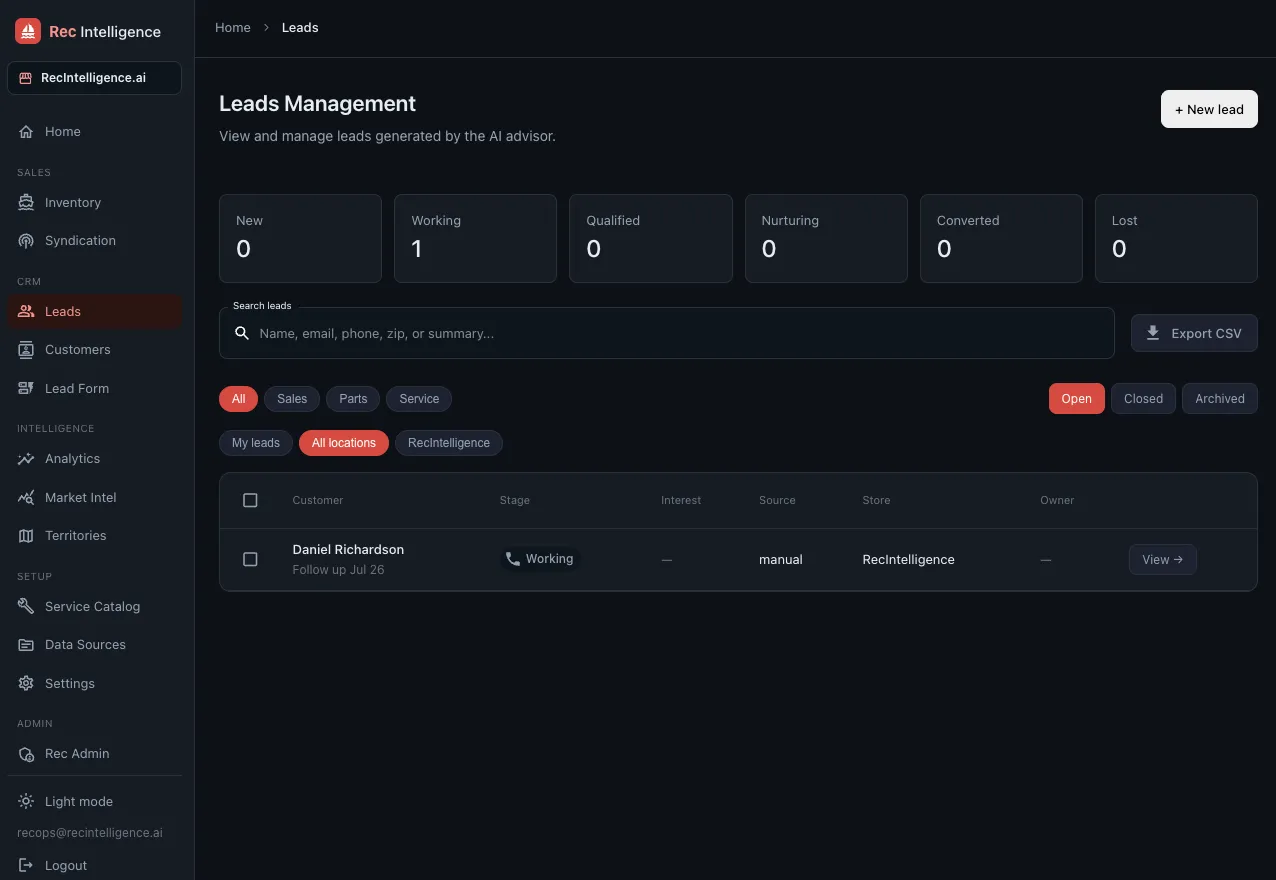Viewport: 1276px width, 880px height.
Task: Click the Daniel Richardson customer name
Action: [x=348, y=549]
